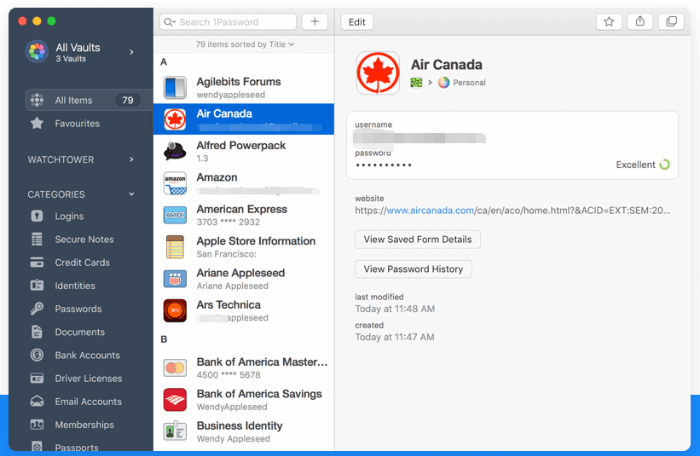Click View Password History button

[413, 269]
